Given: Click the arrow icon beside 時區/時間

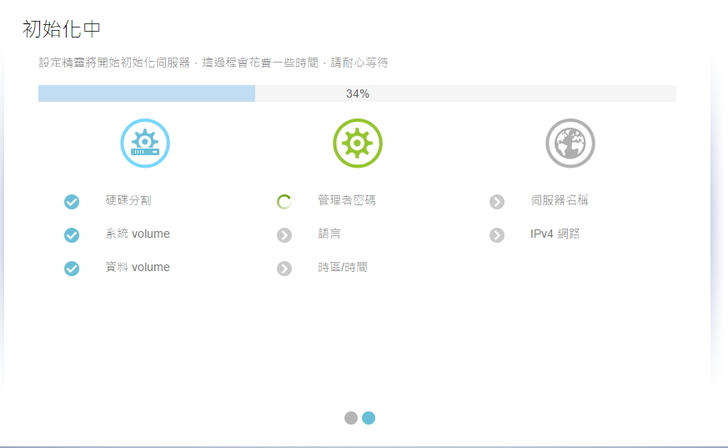Looking at the screenshot, I should tap(284, 268).
